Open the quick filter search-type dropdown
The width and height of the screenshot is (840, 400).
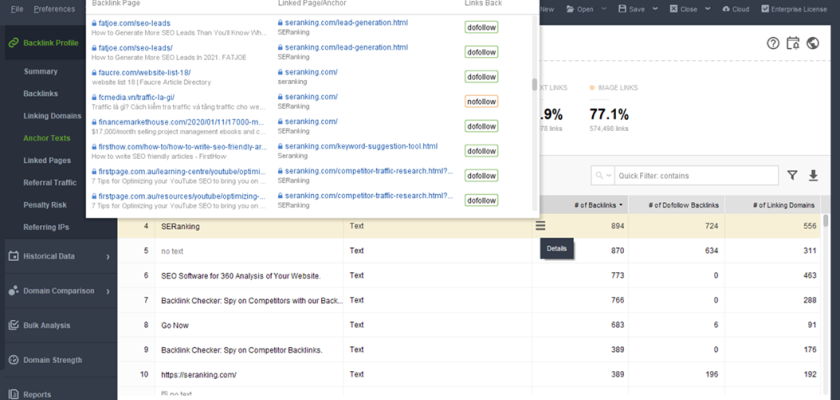coord(603,176)
